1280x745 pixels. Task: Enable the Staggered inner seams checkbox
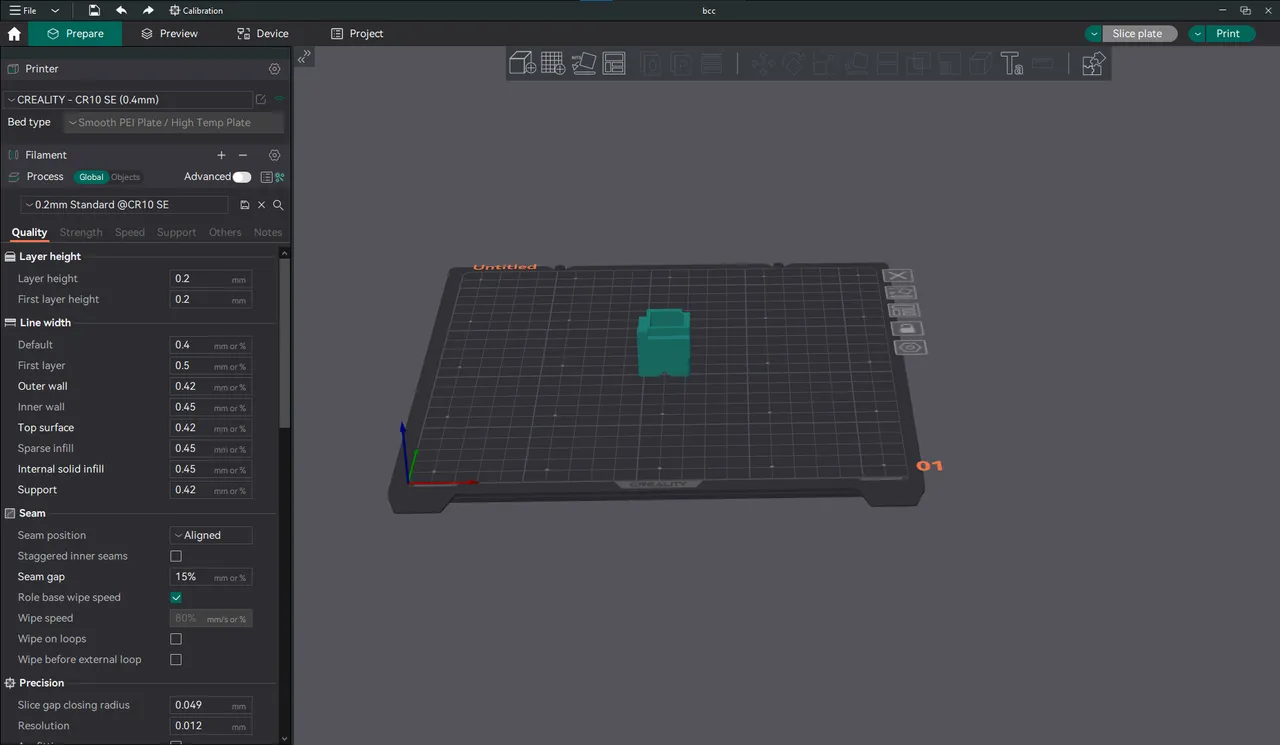coord(176,556)
